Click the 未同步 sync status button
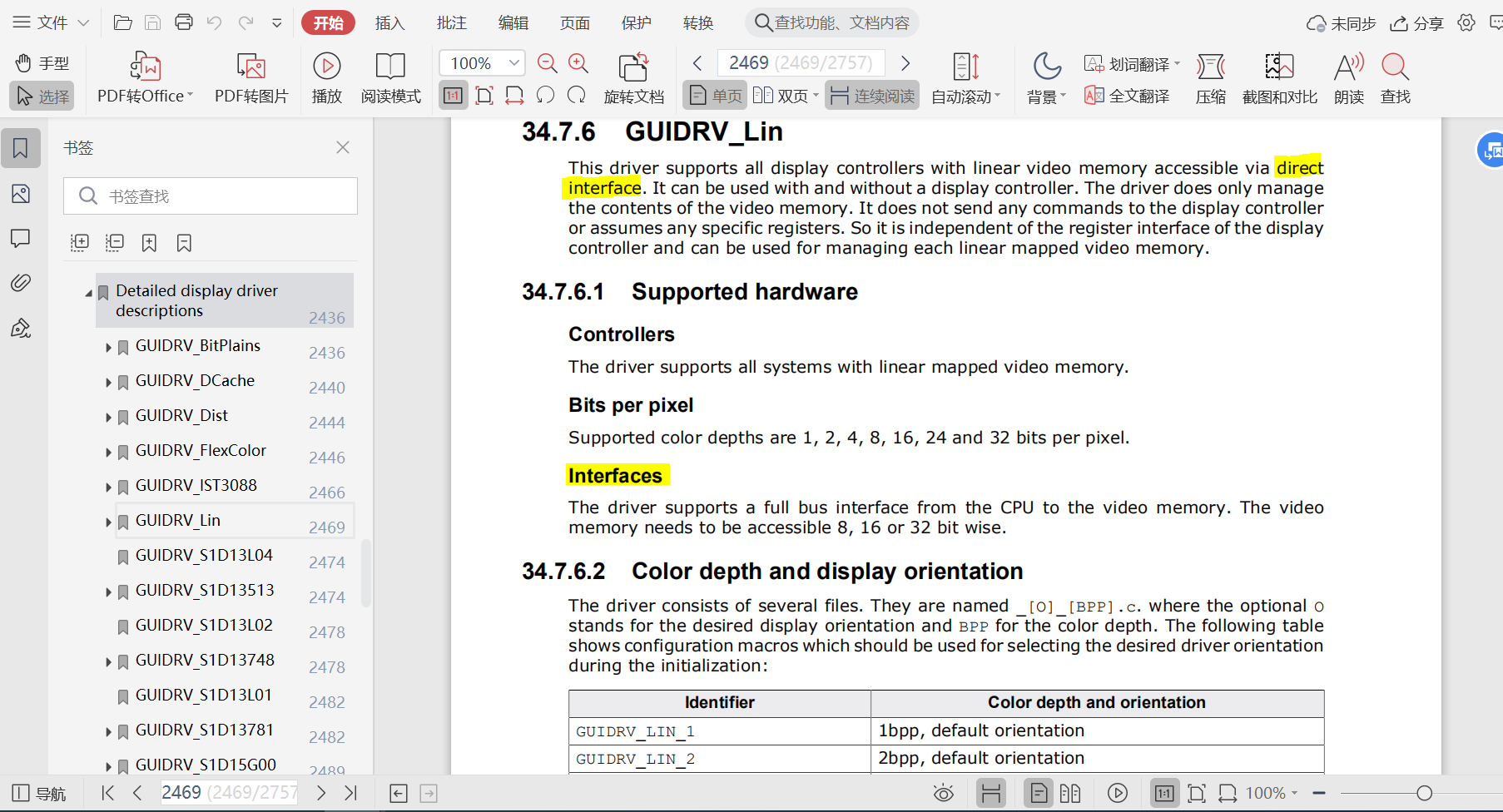Image resolution: width=1503 pixels, height=812 pixels. [x=1341, y=23]
